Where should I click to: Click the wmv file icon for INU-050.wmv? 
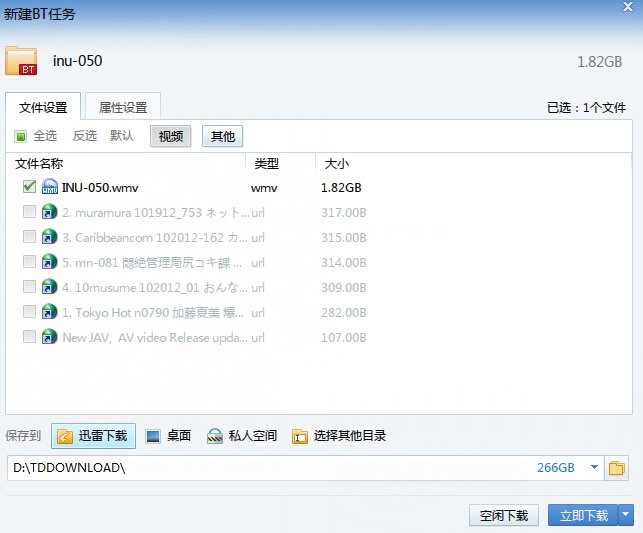click(x=50, y=187)
